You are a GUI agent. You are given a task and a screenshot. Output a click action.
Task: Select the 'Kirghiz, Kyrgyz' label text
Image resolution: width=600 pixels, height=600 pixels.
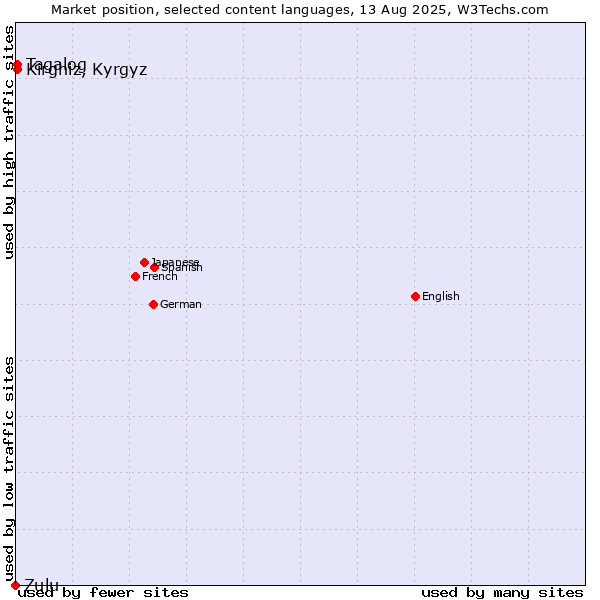[86, 70]
